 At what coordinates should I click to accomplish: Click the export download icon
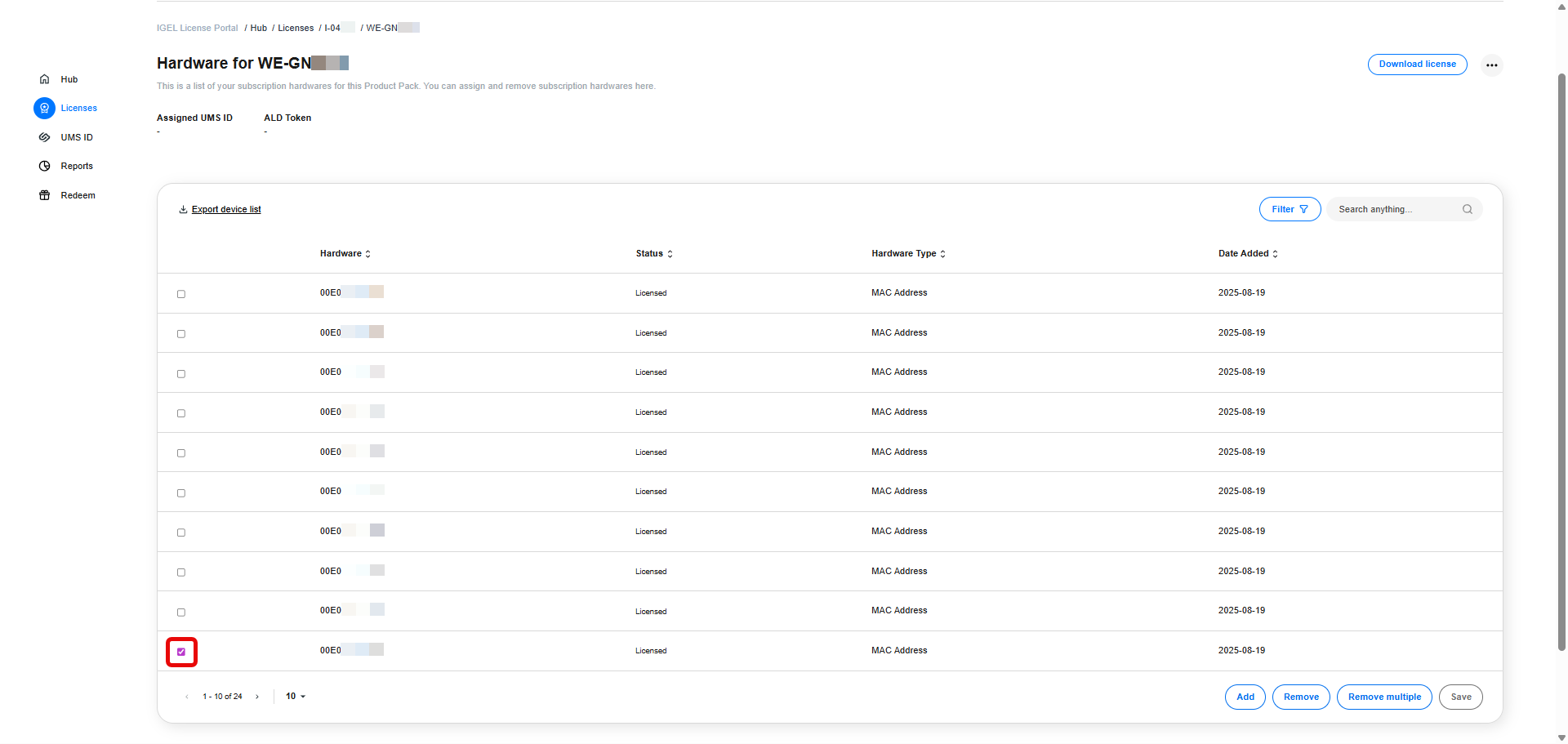point(183,210)
